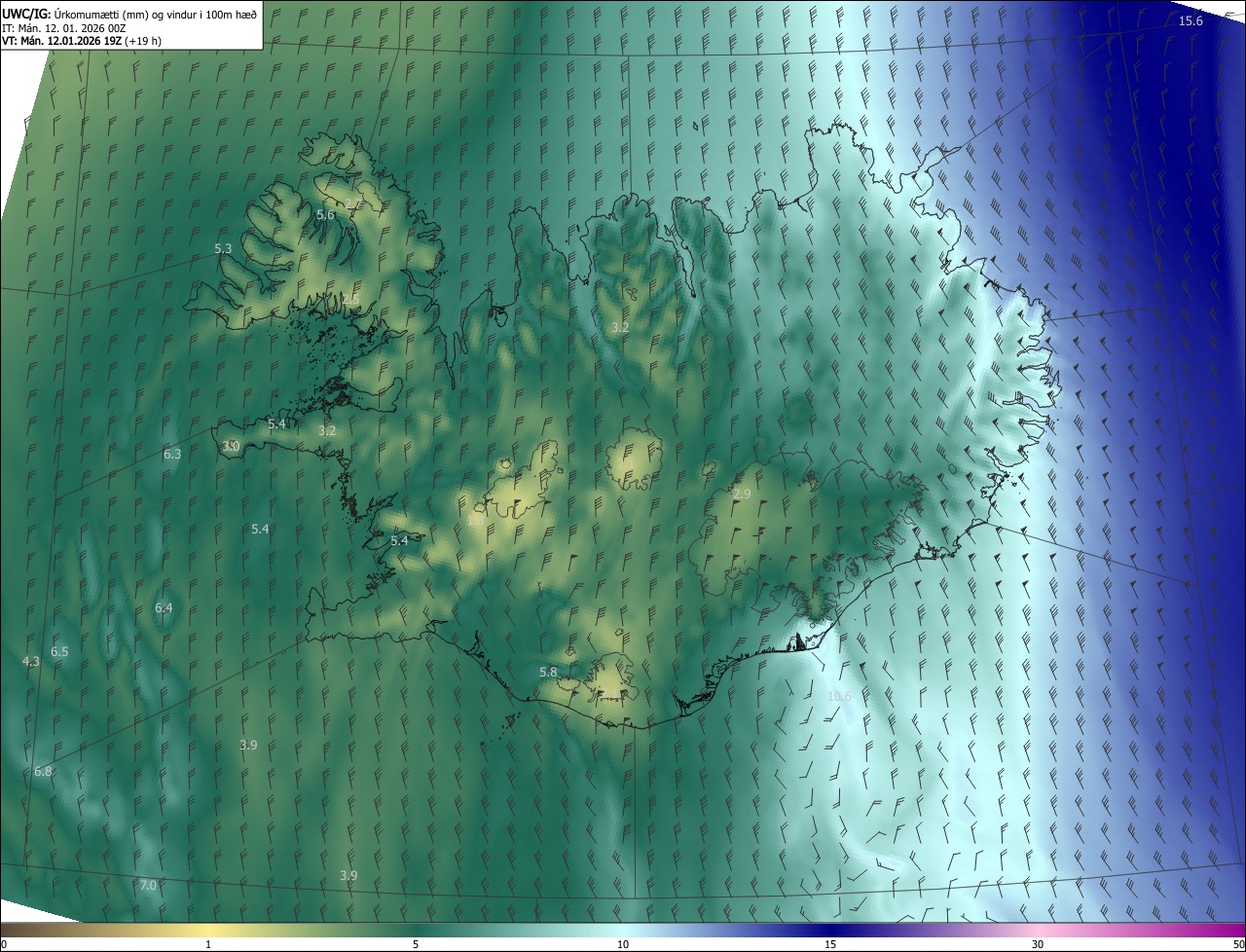Click the color scale tick labeled 0
This screenshot has width=1246, height=952.
(x=3, y=945)
